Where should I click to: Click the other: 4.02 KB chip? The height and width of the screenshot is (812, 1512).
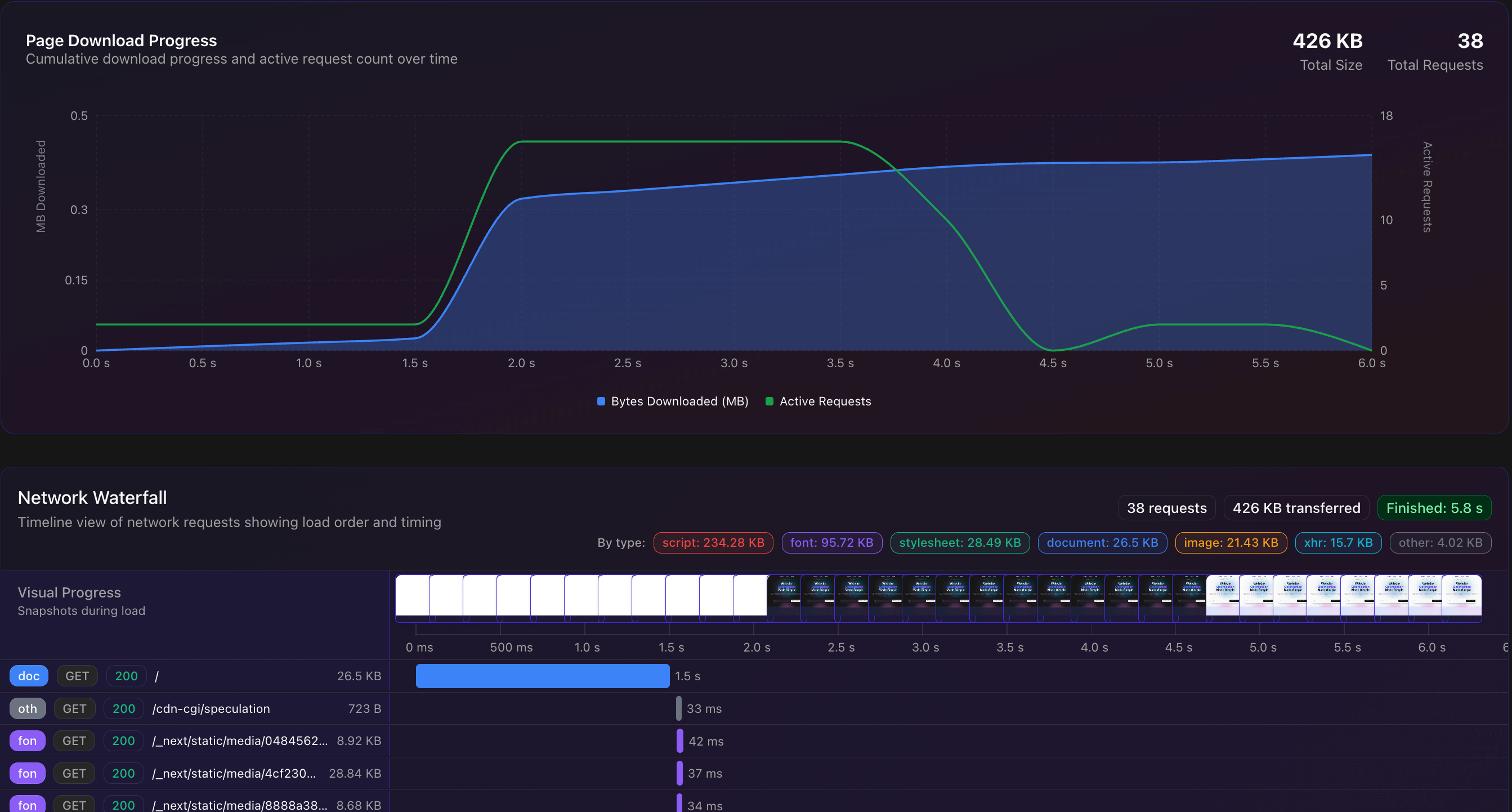tap(1440, 542)
